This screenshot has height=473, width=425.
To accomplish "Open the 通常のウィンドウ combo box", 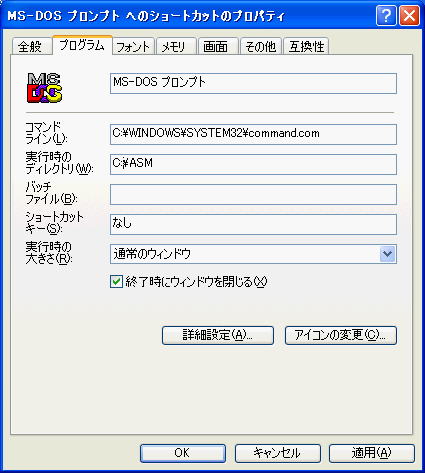I will (253, 254).
